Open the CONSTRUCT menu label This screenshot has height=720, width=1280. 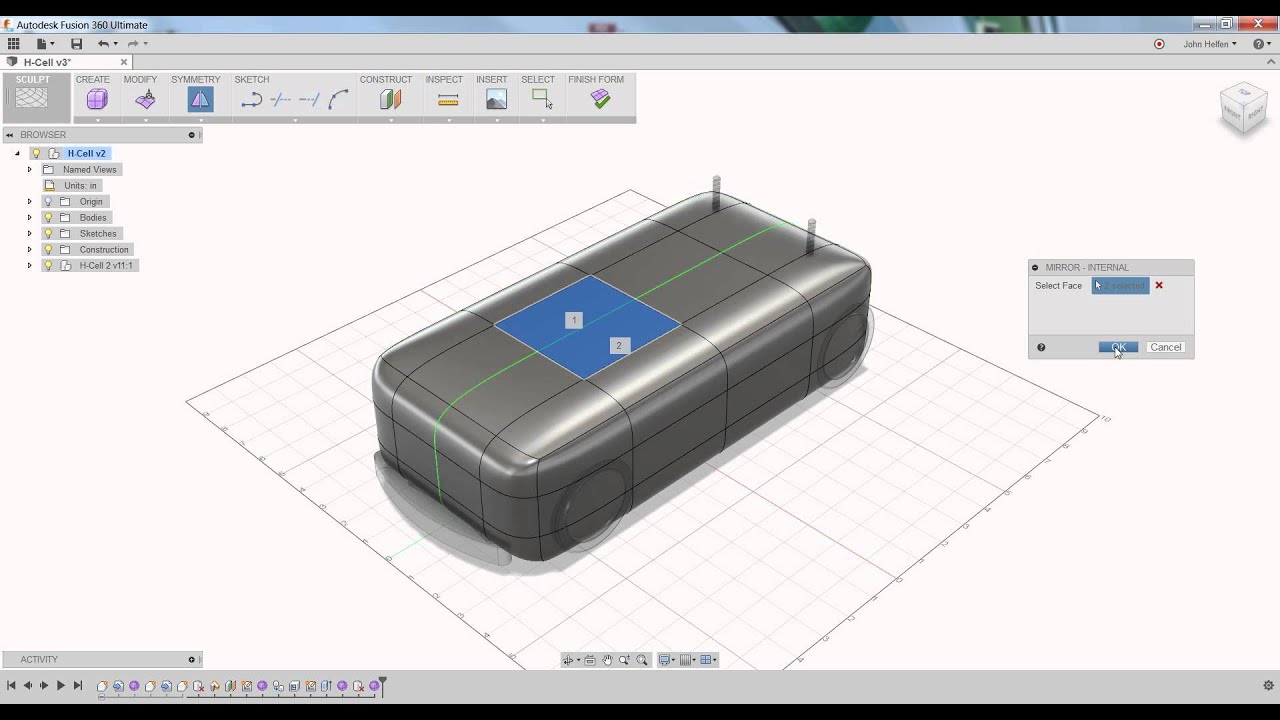tap(386, 80)
